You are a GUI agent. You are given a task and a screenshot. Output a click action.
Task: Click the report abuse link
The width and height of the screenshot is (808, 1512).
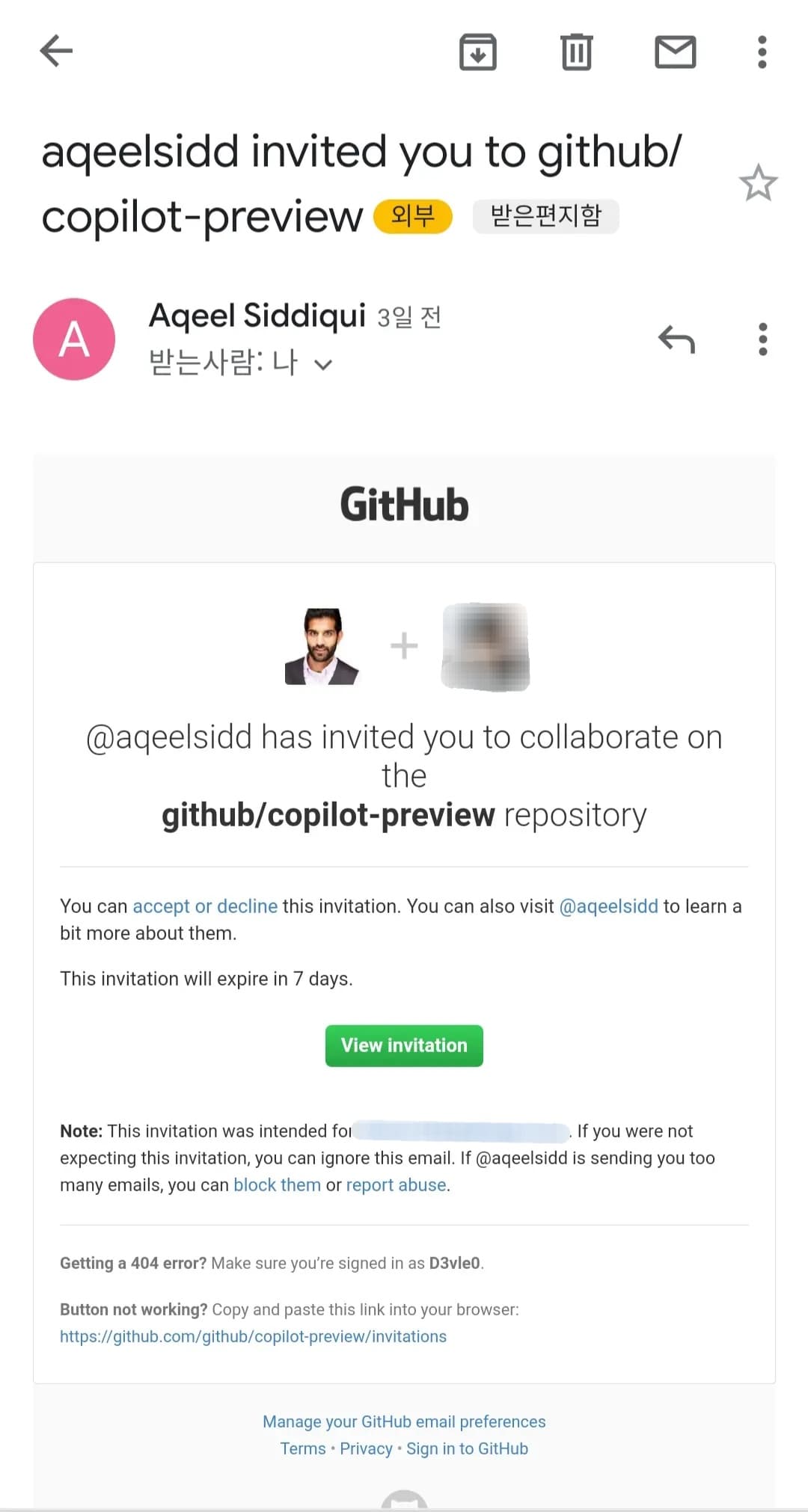pos(396,1185)
